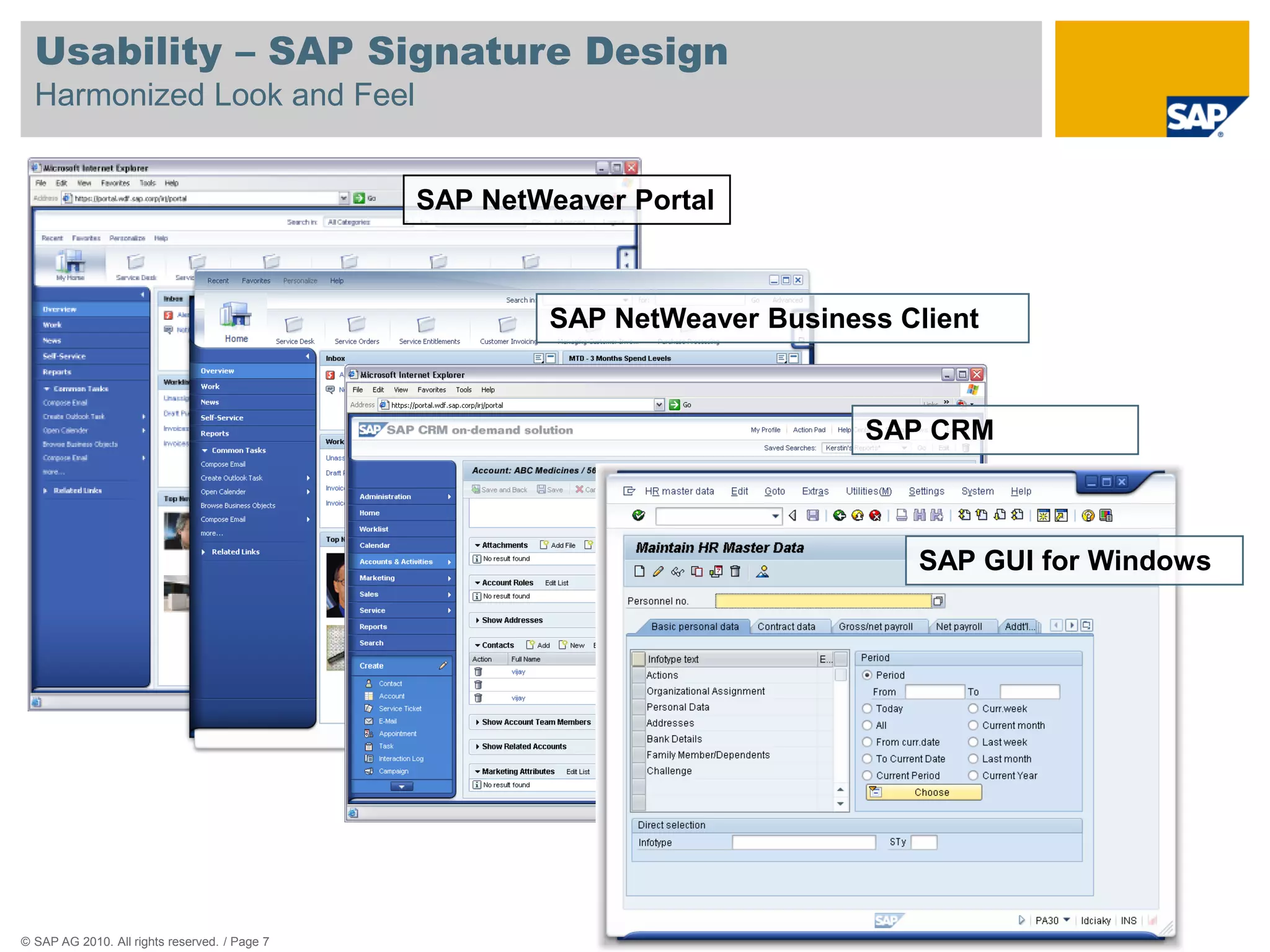Click the yellow Exit (up arrow) icon
1270x952 pixels.
pos(857,515)
